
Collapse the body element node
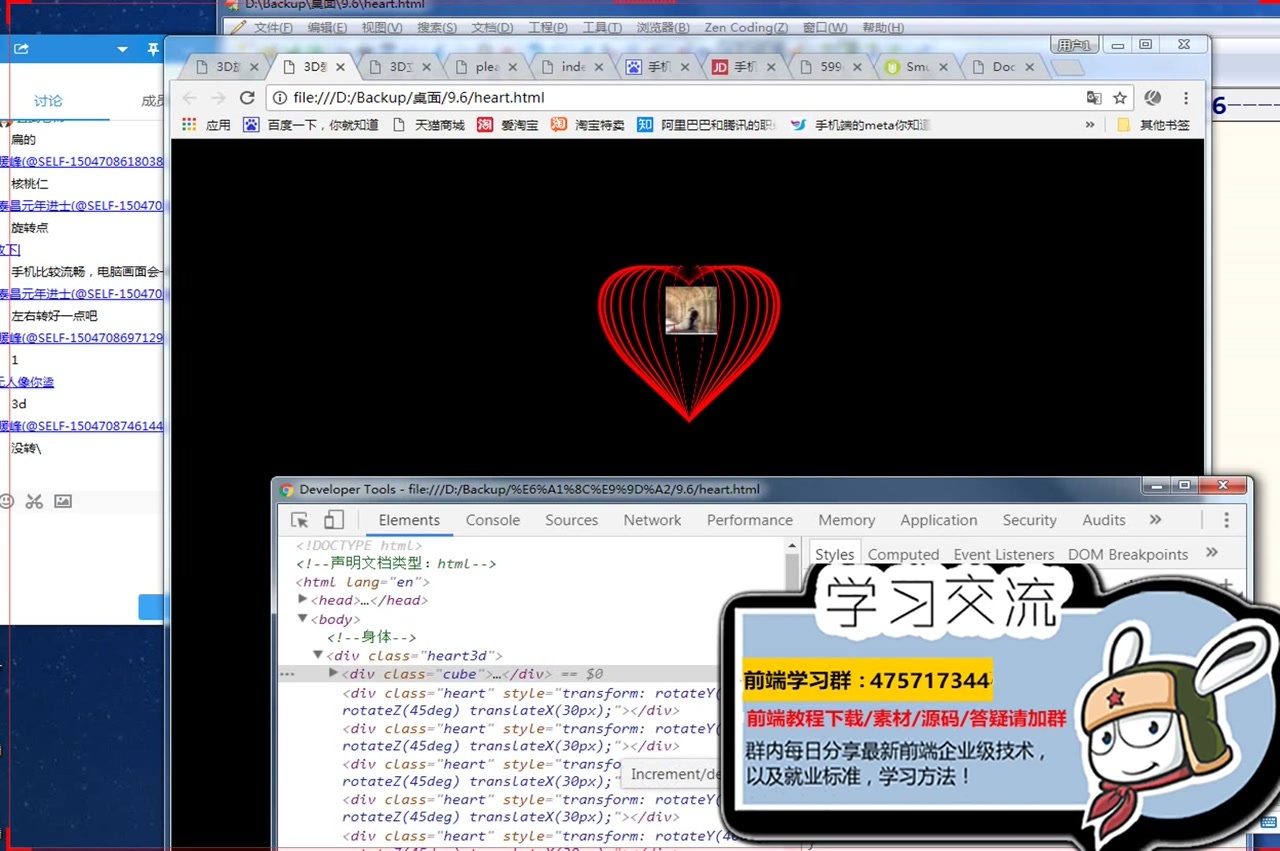[x=304, y=619]
